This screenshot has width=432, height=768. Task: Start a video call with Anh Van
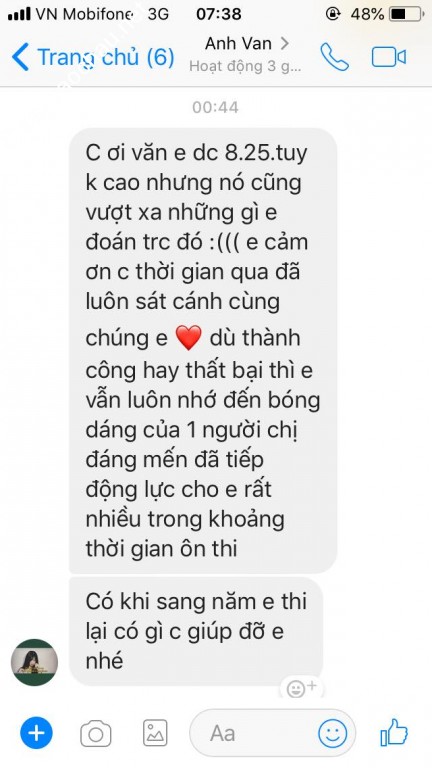[x=389, y=57]
